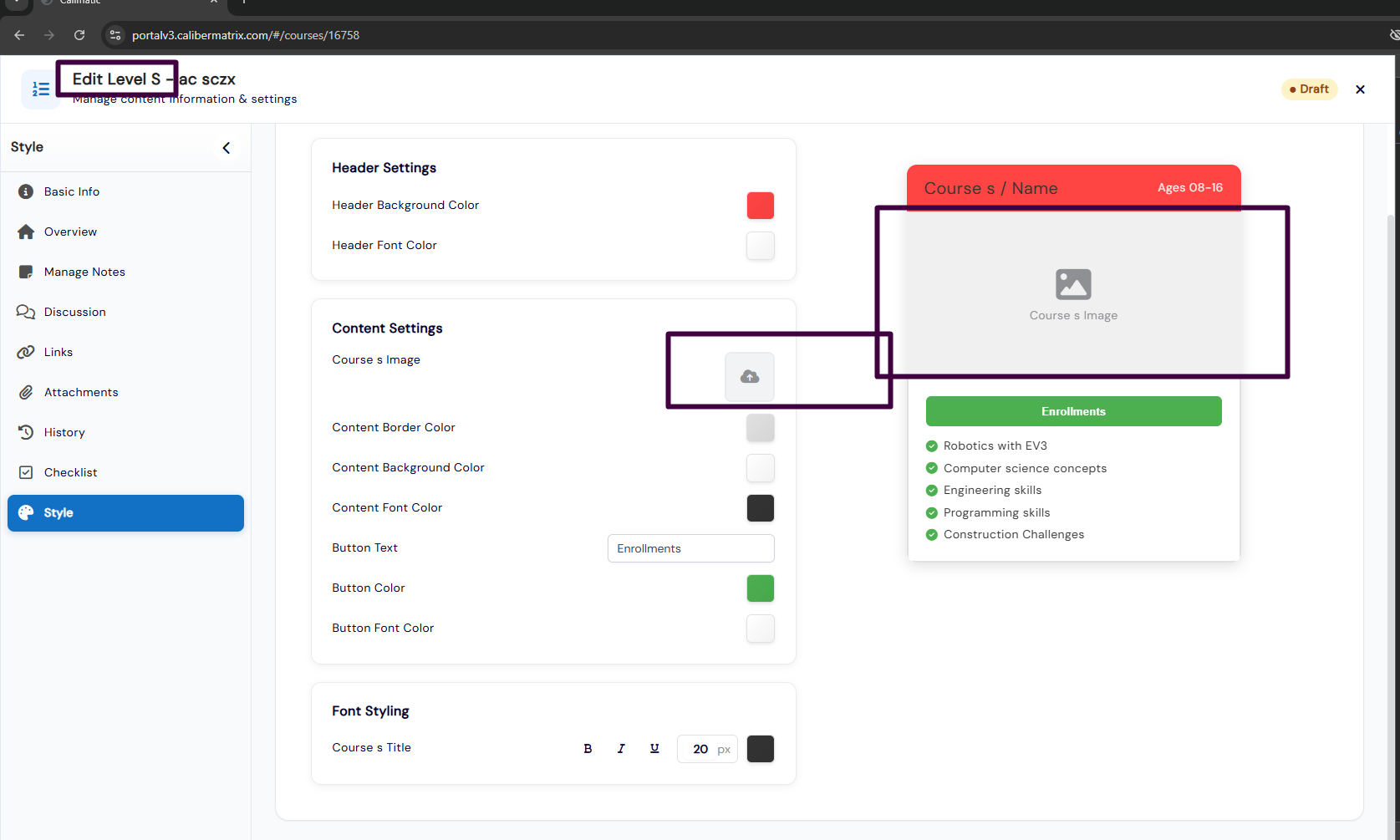Pick the Content Background Color swatch

(x=761, y=468)
